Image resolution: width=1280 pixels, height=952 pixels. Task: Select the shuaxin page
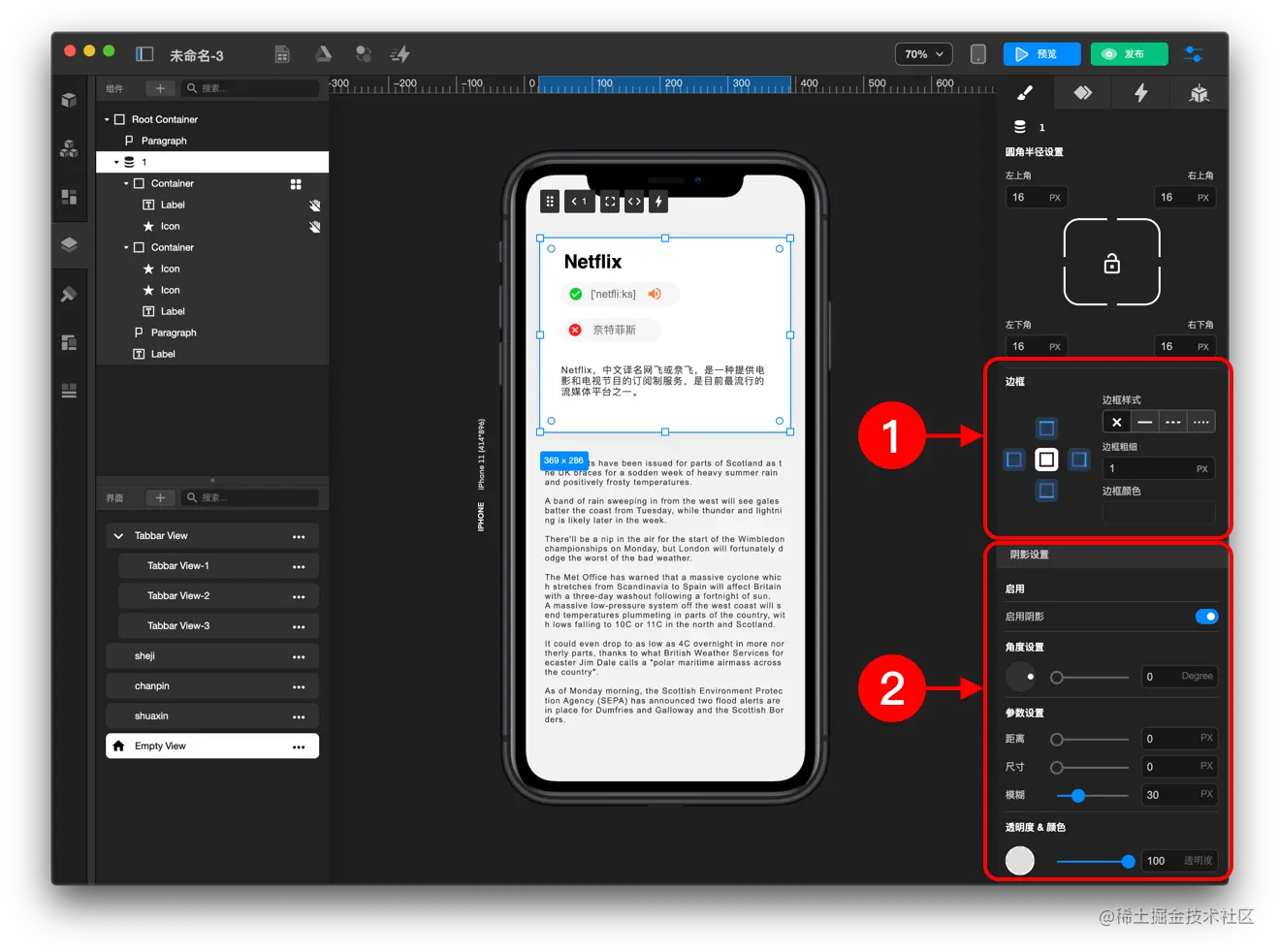click(212, 716)
